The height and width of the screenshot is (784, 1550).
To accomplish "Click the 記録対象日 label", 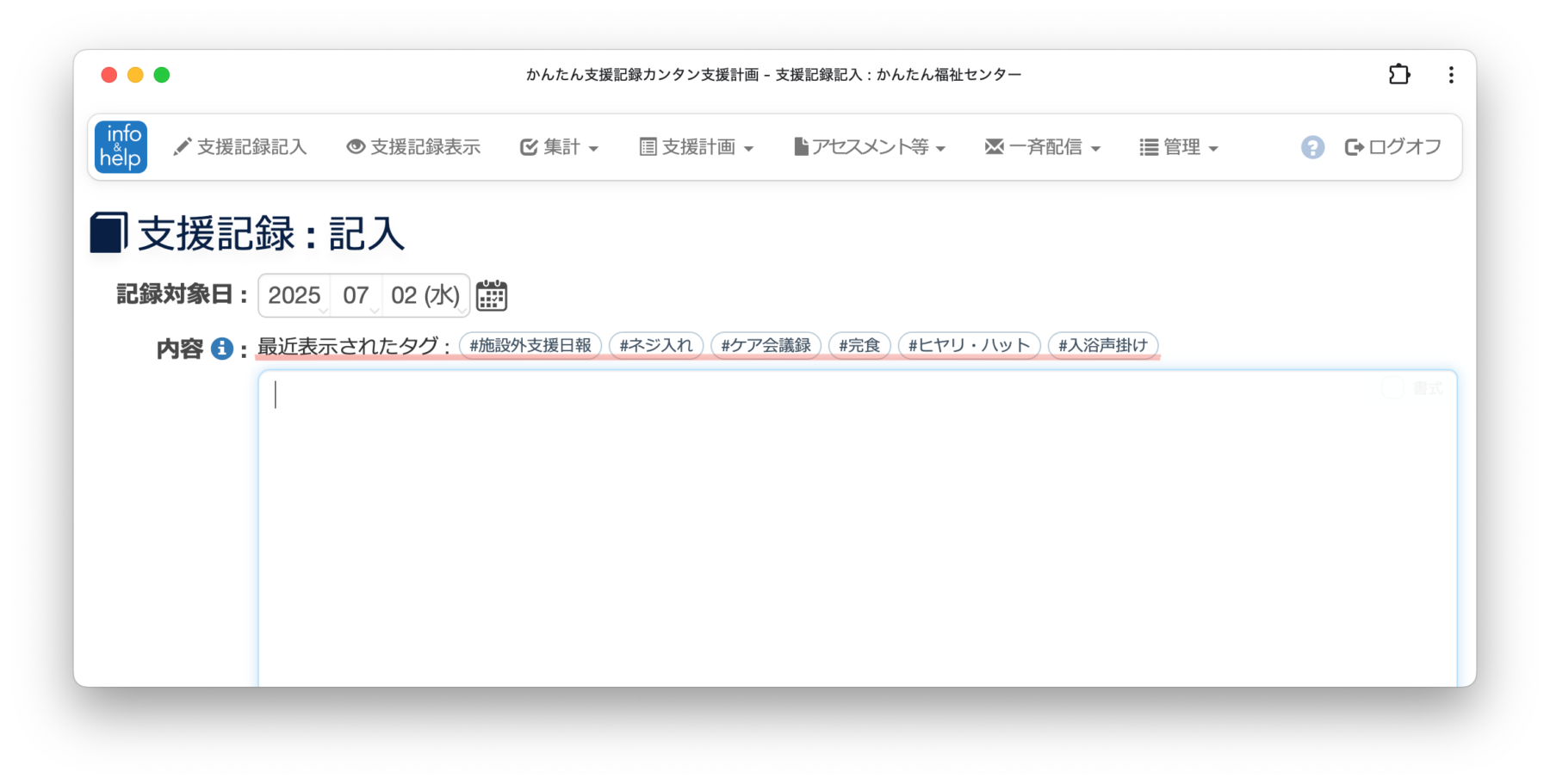I will click(182, 294).
